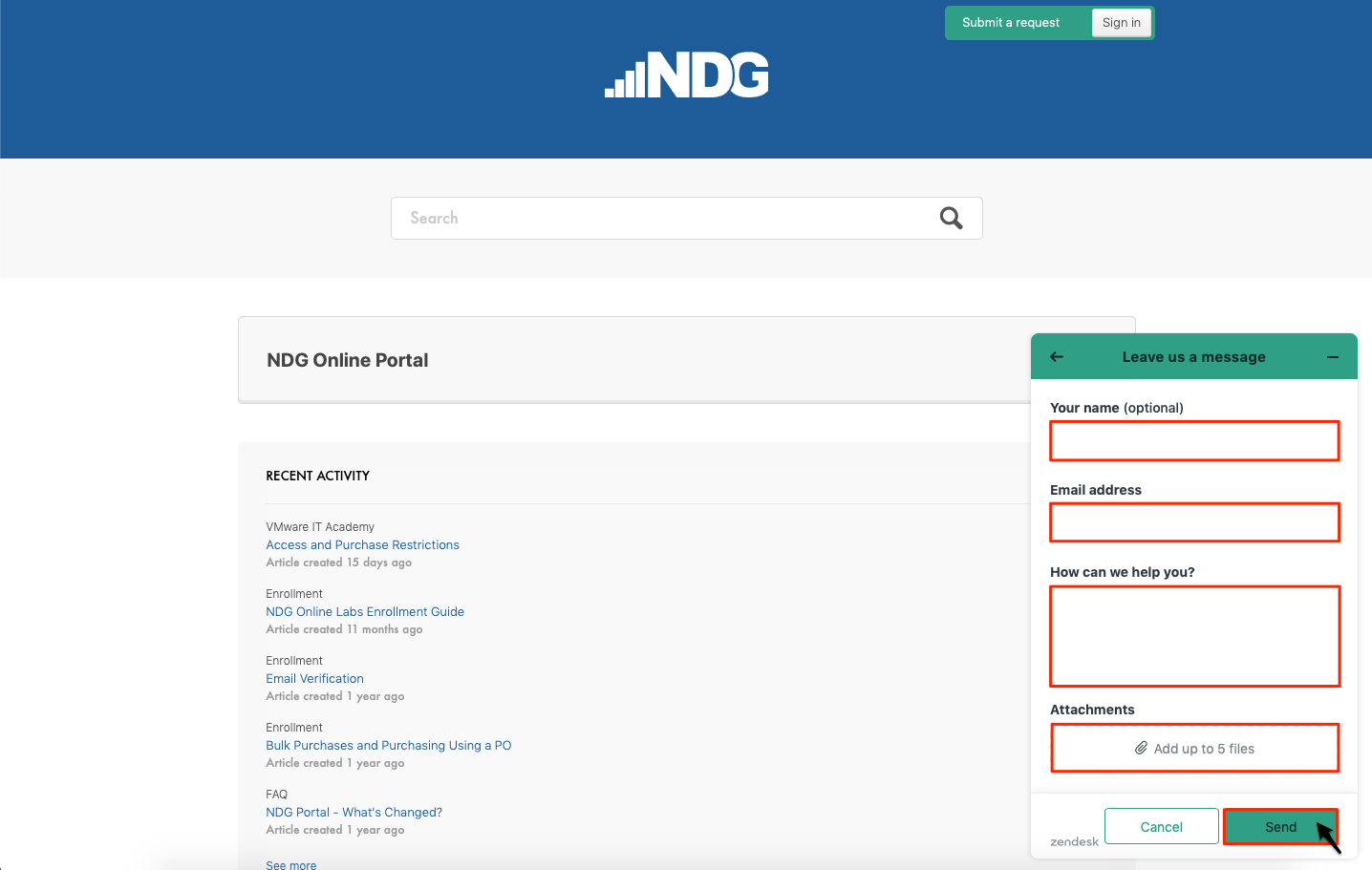
Task: Click the VMware IT Academy label
Action: [x=320, y=527]
